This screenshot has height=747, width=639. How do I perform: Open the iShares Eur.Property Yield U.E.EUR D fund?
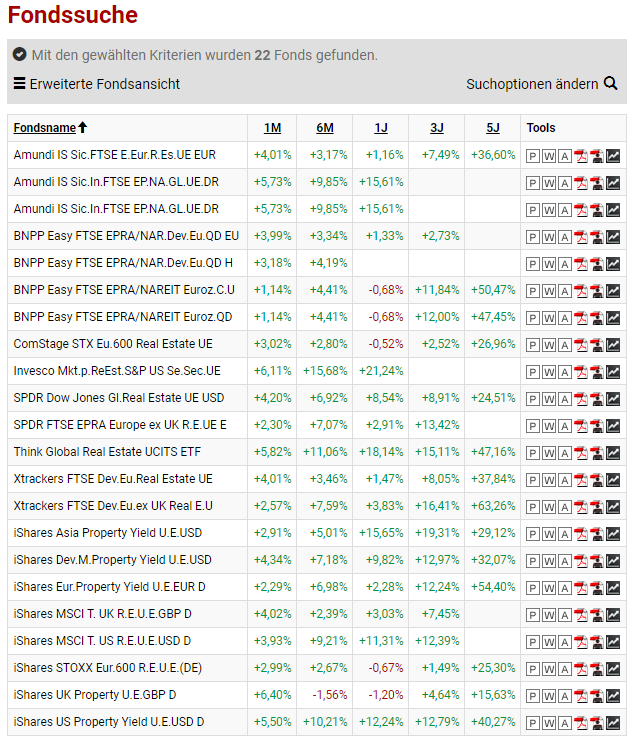(x=109, y=587)
